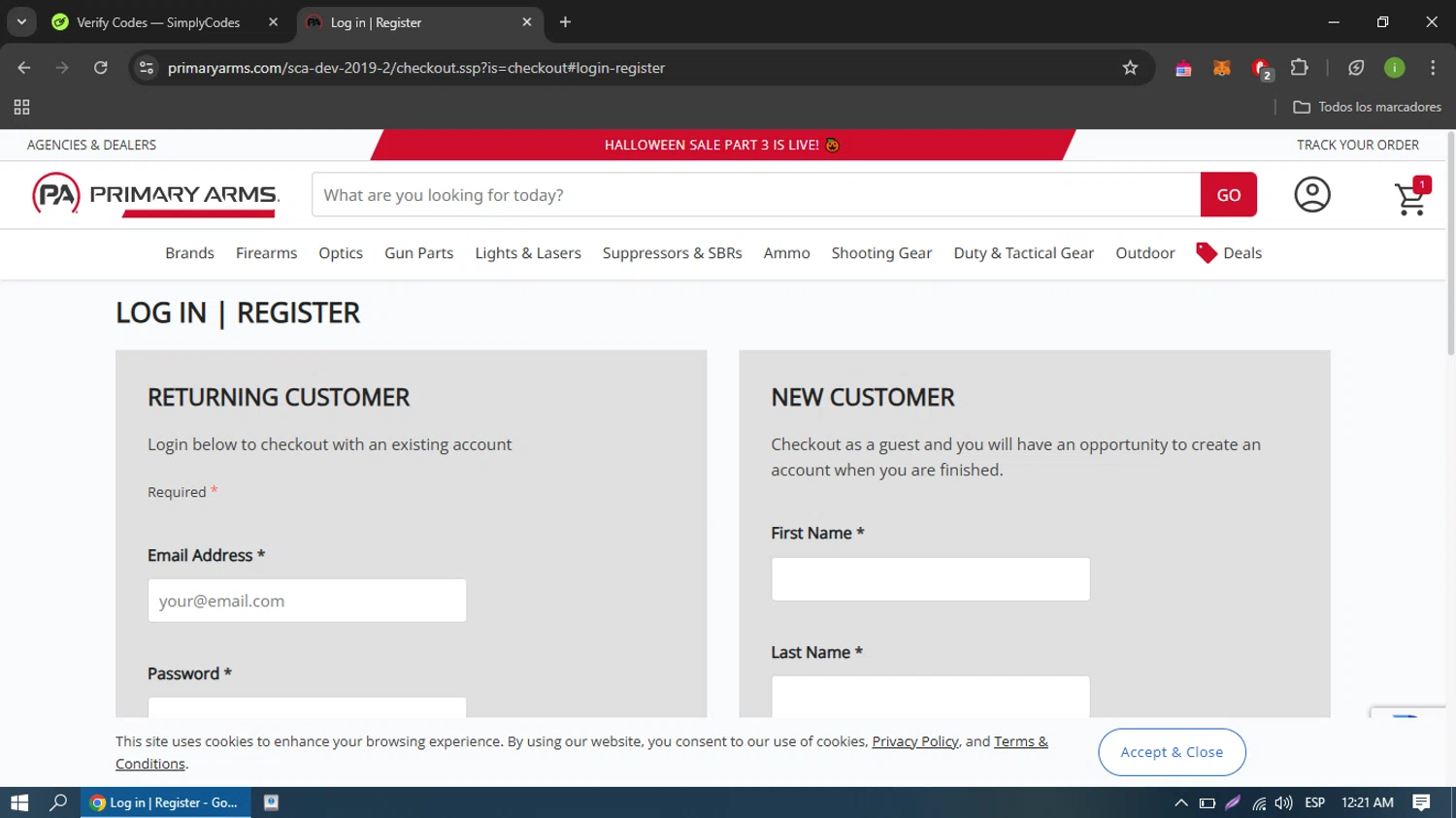Viewport: 1456px width, 818px height.
Task: Open the Shooting Gear menu
Action: pos(881,253)
